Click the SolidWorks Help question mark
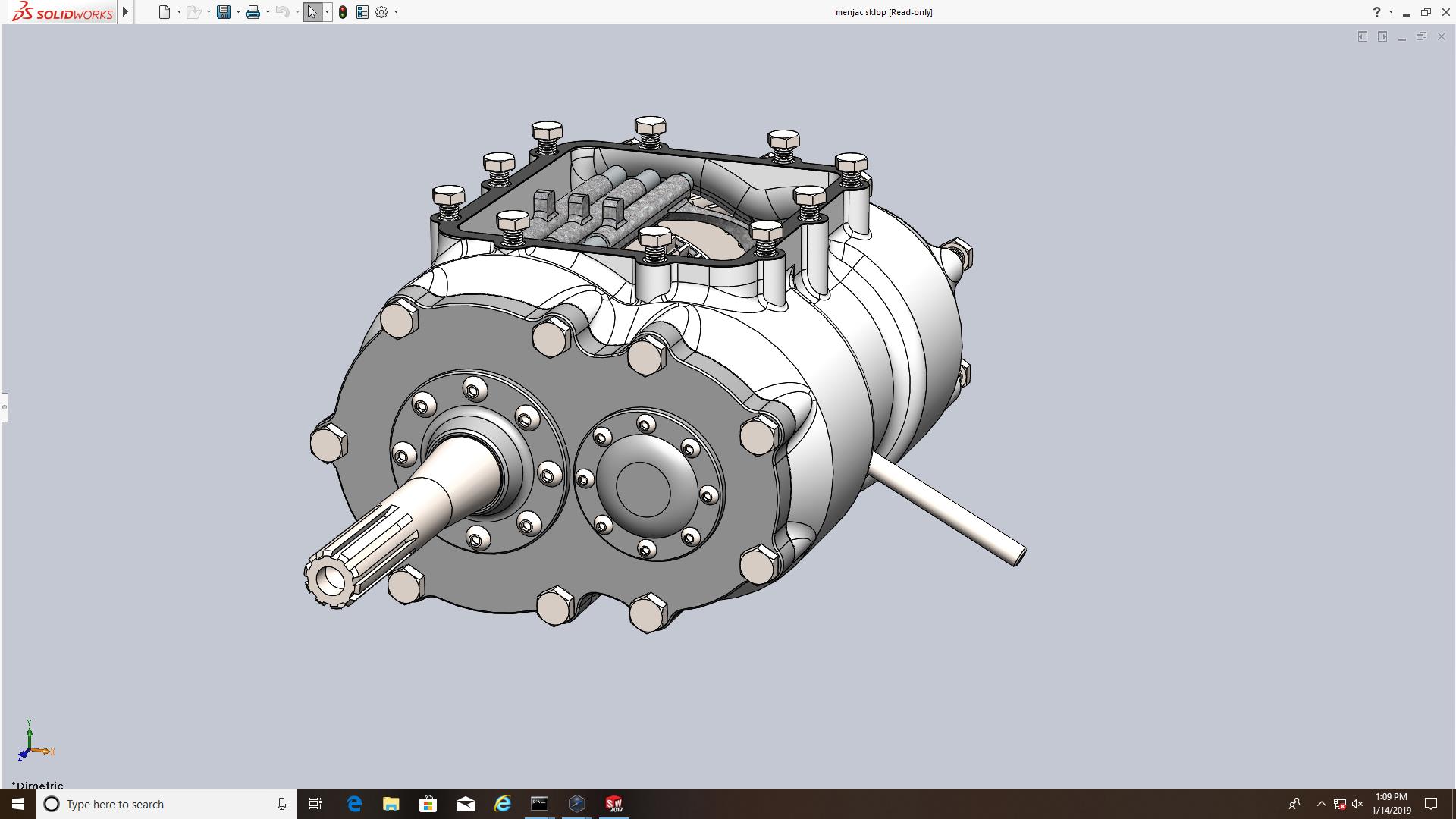Image resolution: width=1456 pixels, height=819 pixels. (x=1376, y=12)
